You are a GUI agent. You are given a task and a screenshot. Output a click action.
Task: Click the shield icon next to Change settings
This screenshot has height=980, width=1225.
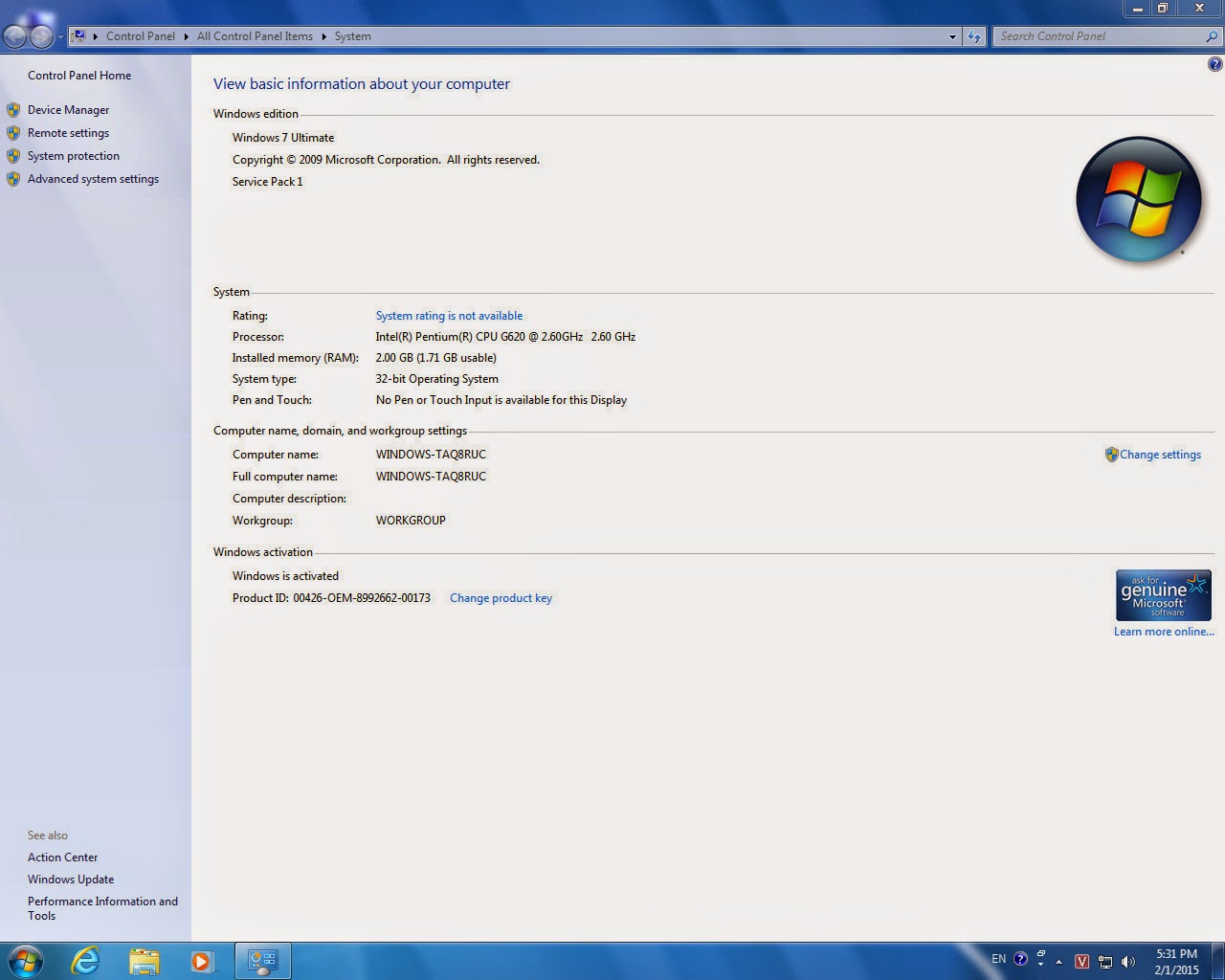(1111, 455)
